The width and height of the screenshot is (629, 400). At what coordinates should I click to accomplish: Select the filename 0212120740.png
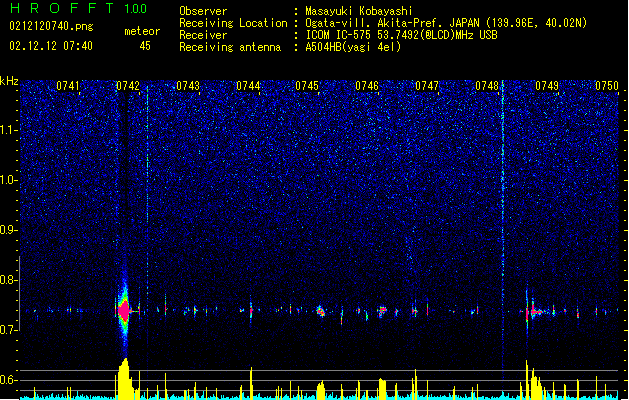tap(51, 26)
